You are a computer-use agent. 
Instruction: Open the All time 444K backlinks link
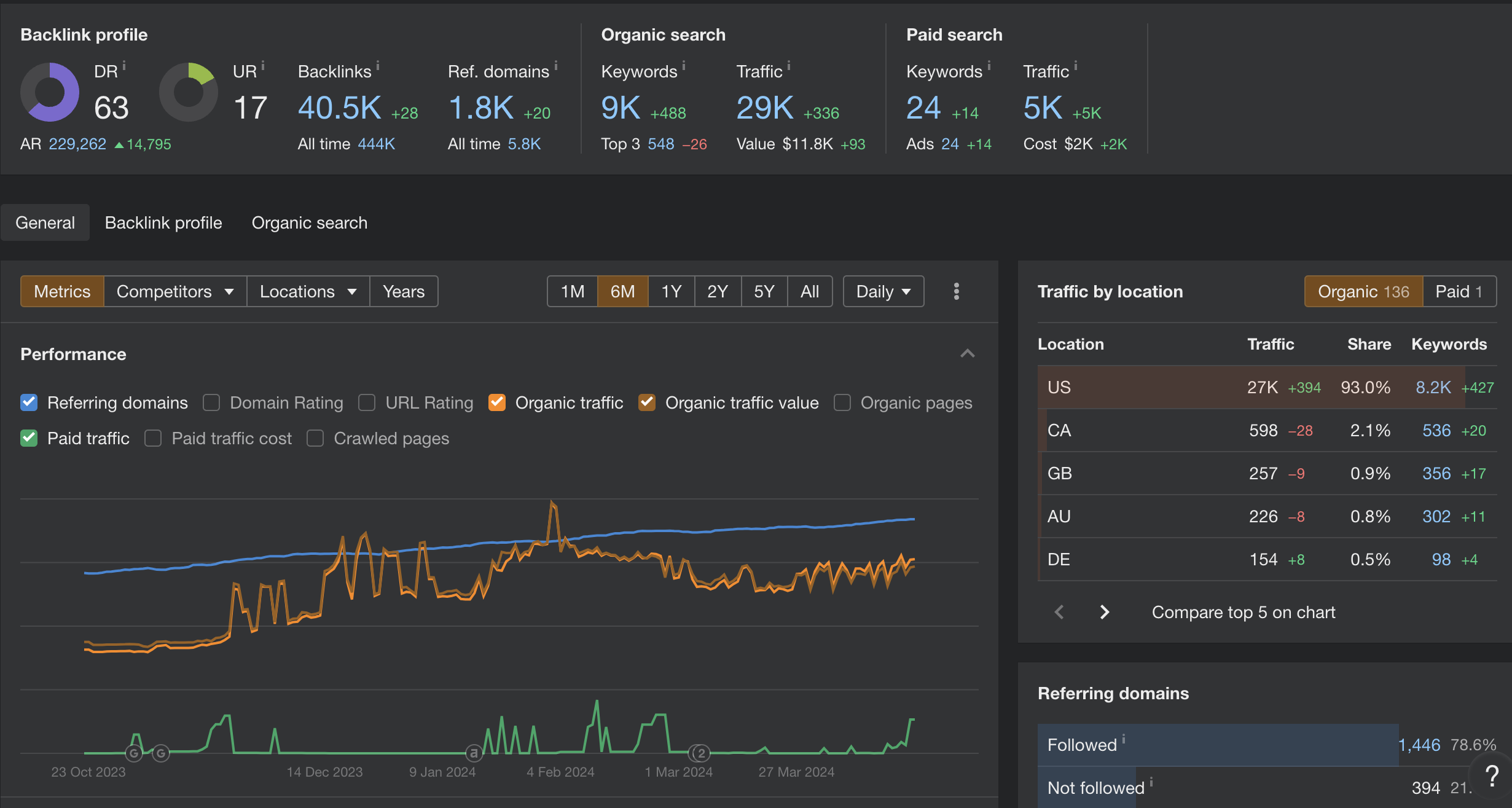pos(376,144)
